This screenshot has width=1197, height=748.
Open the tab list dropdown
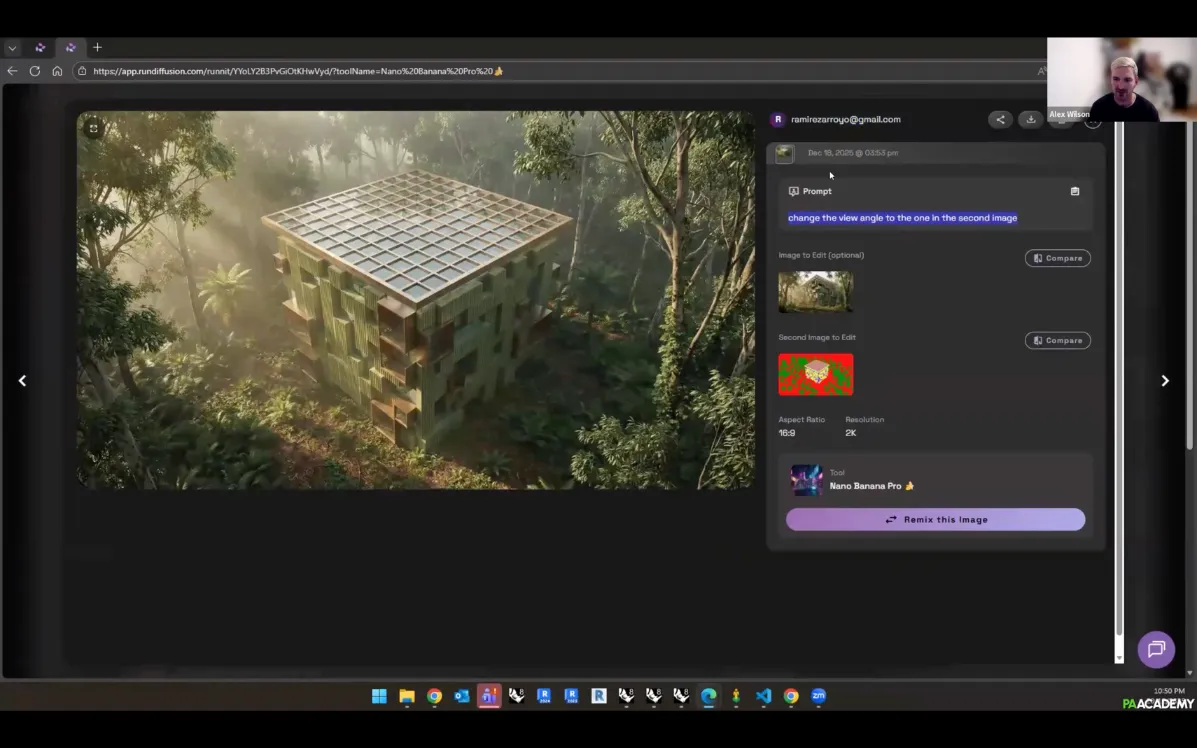[12, 47]
